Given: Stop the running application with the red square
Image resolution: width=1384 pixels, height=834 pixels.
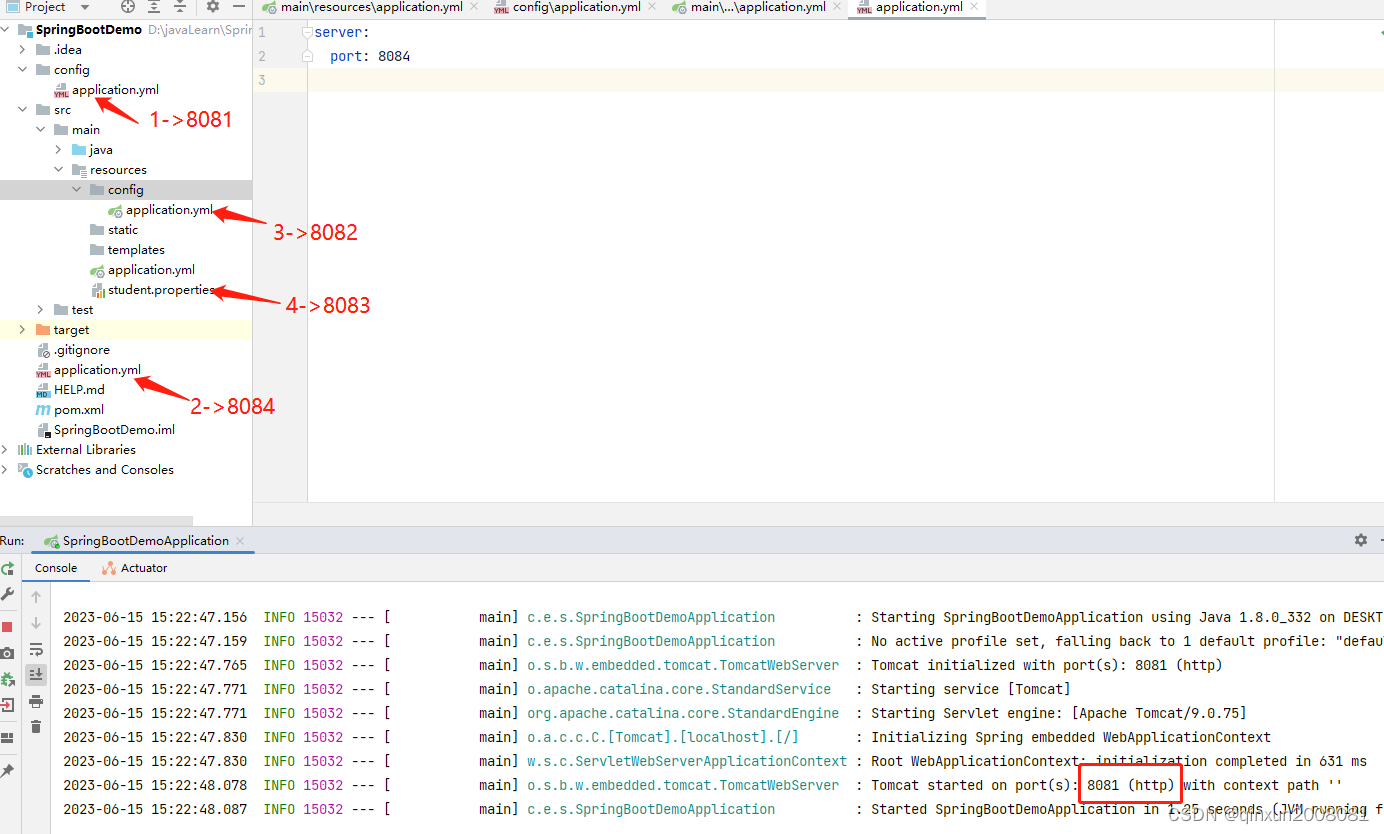Looking at the screenshot, I should 7,627.
